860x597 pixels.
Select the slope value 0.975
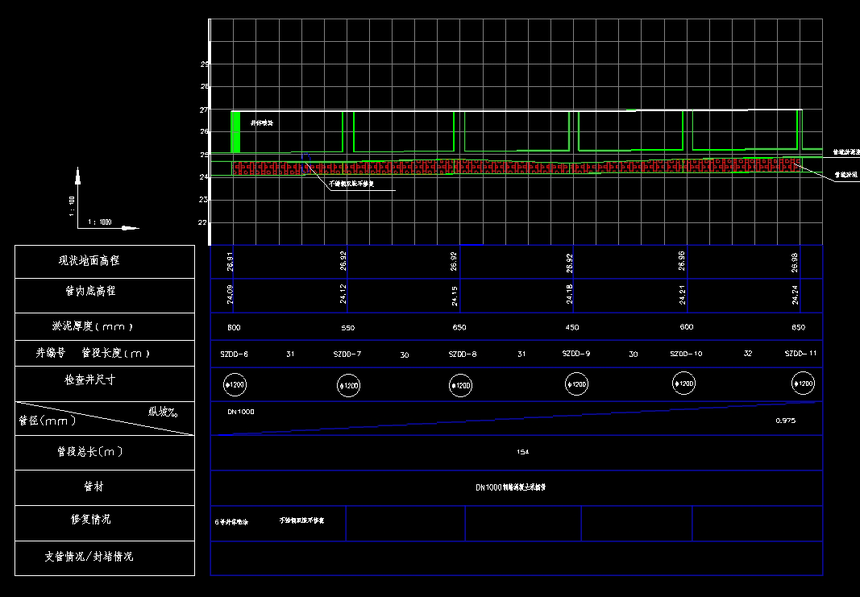pos(785,421)
